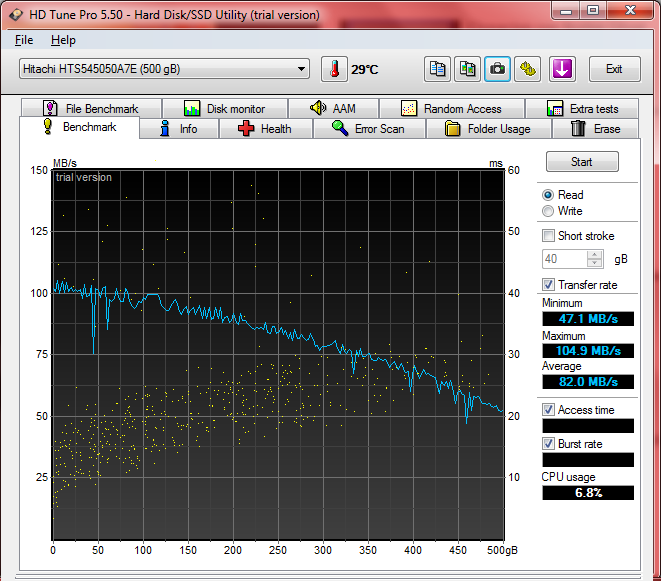Toggle the Access time checkbox

(548, 409)
